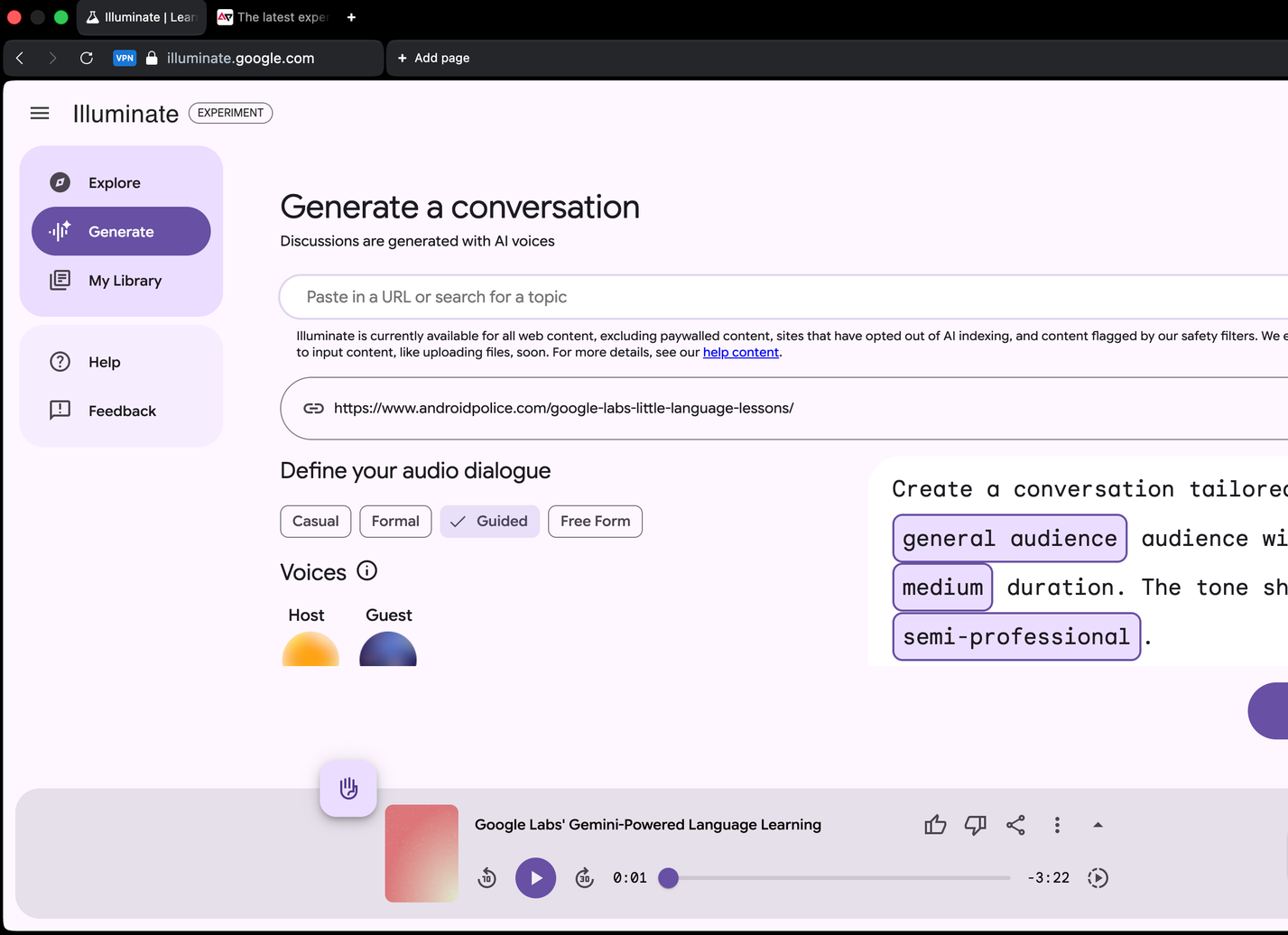This screenshot has height=935, width=1288.
Task: Collapse the audio player panel
Action: point(1098,824)
